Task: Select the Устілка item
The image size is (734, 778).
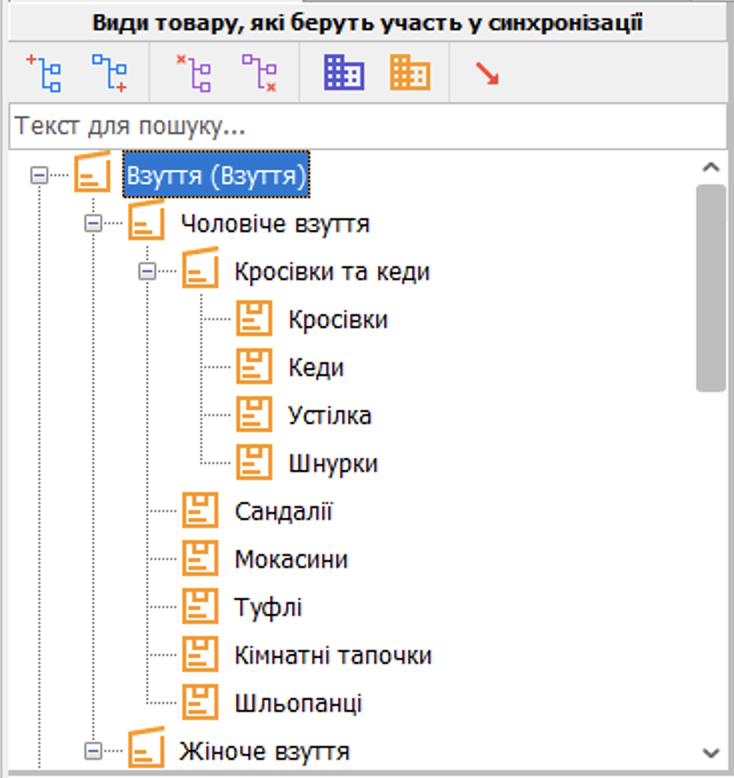Action: coord(330,415)
